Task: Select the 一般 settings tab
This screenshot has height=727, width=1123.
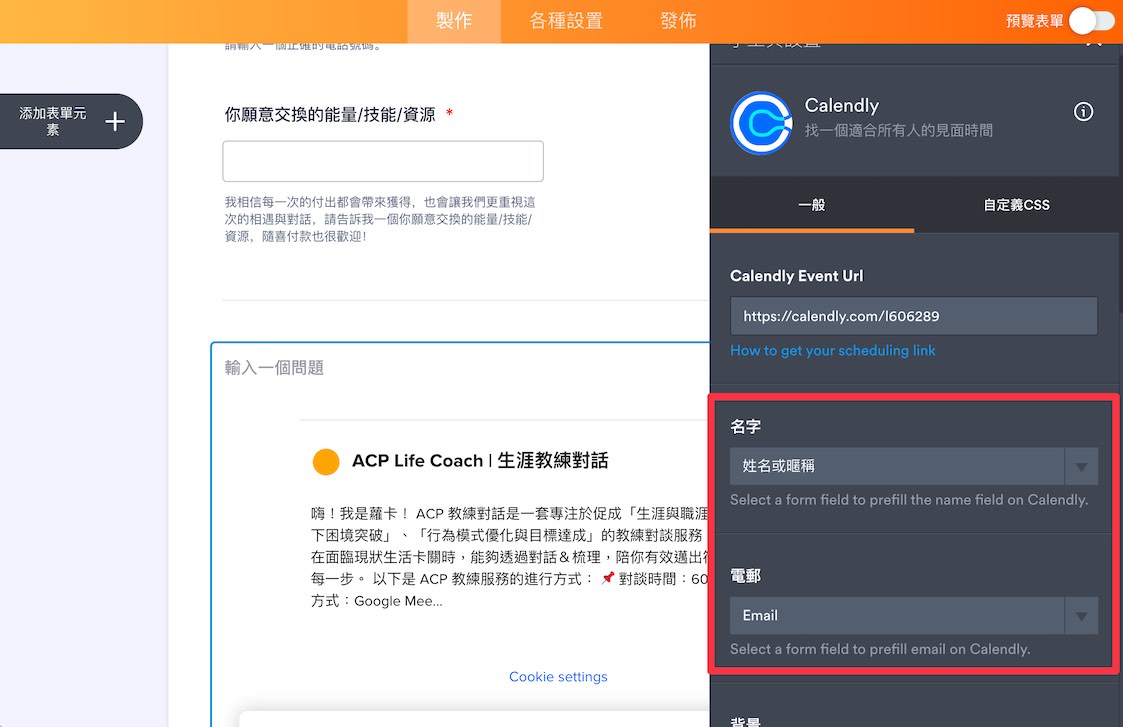Action: [811, 205]
